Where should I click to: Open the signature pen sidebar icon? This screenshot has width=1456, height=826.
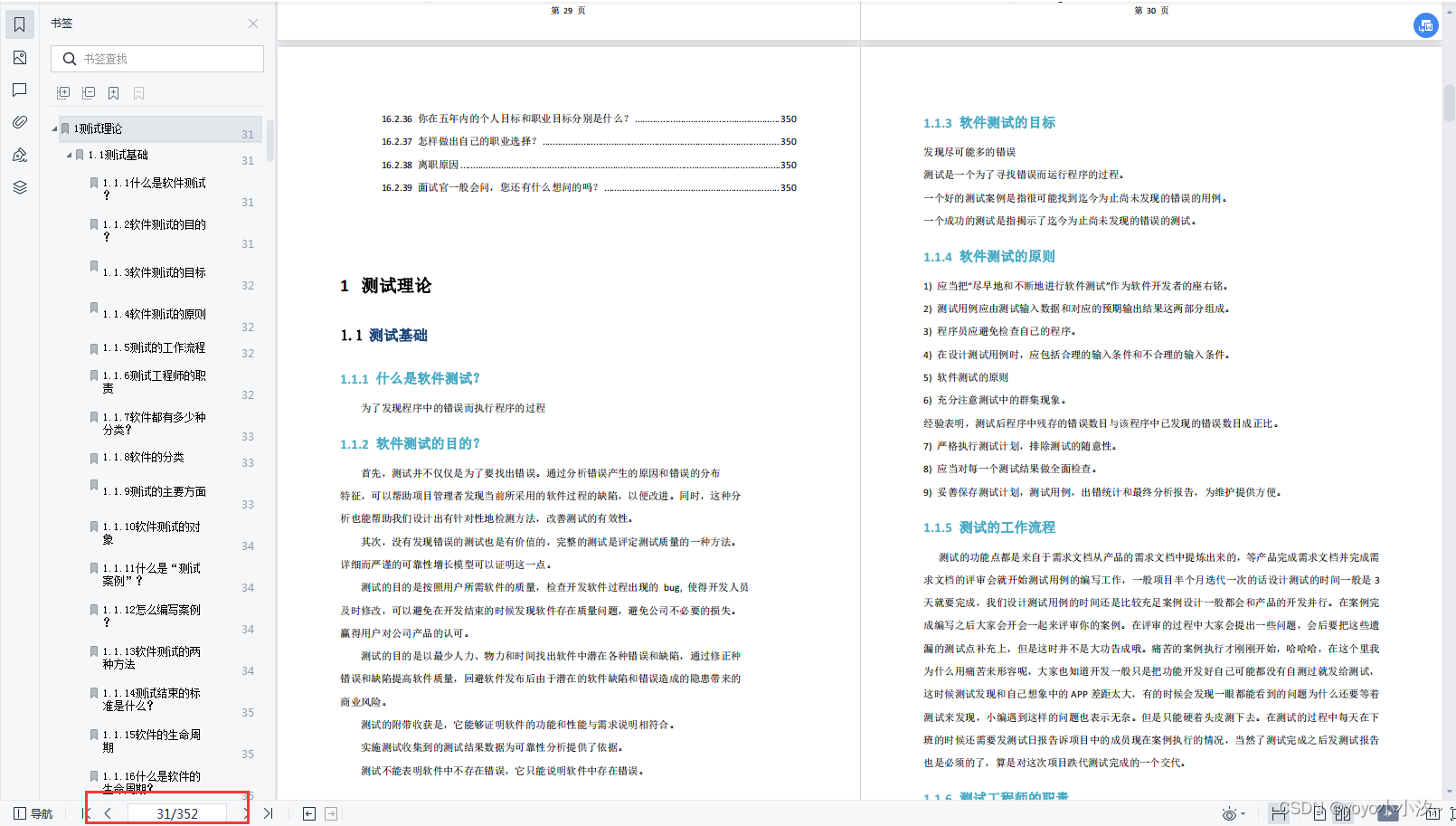(20, 155)
